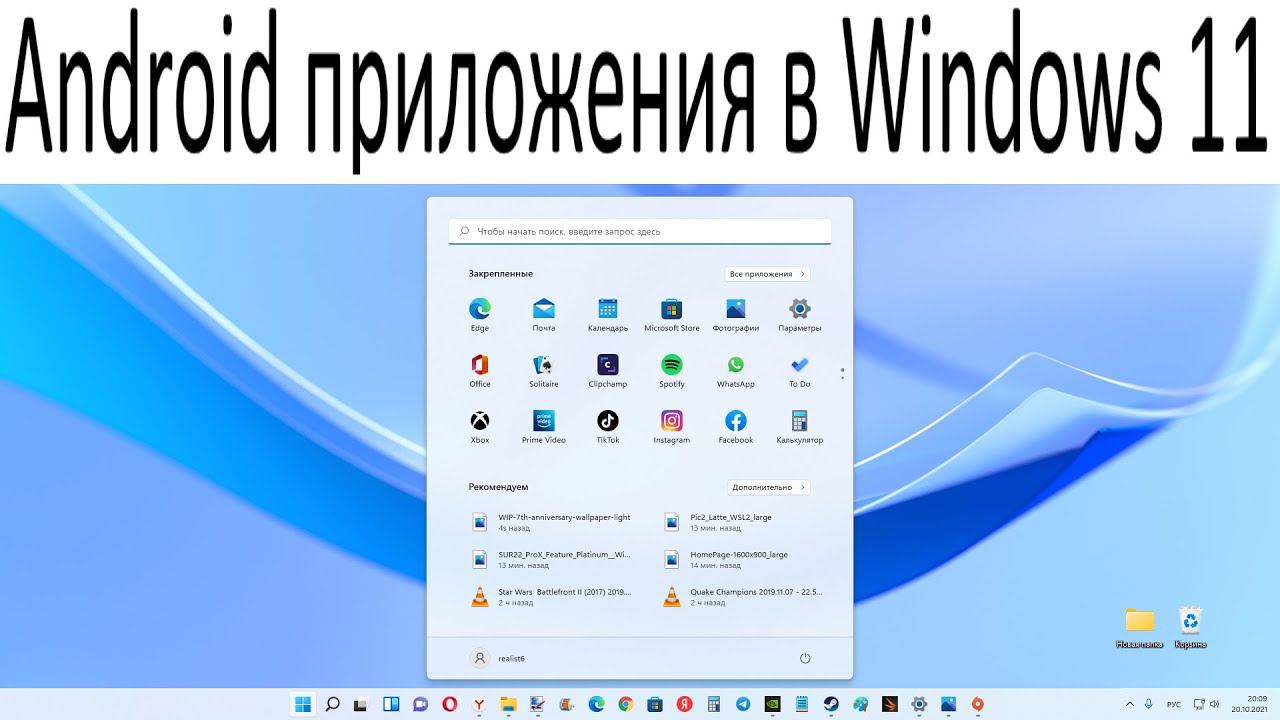Switch the РУС input language indicator
The image size is (1280, 720).
click(1175, 704)
